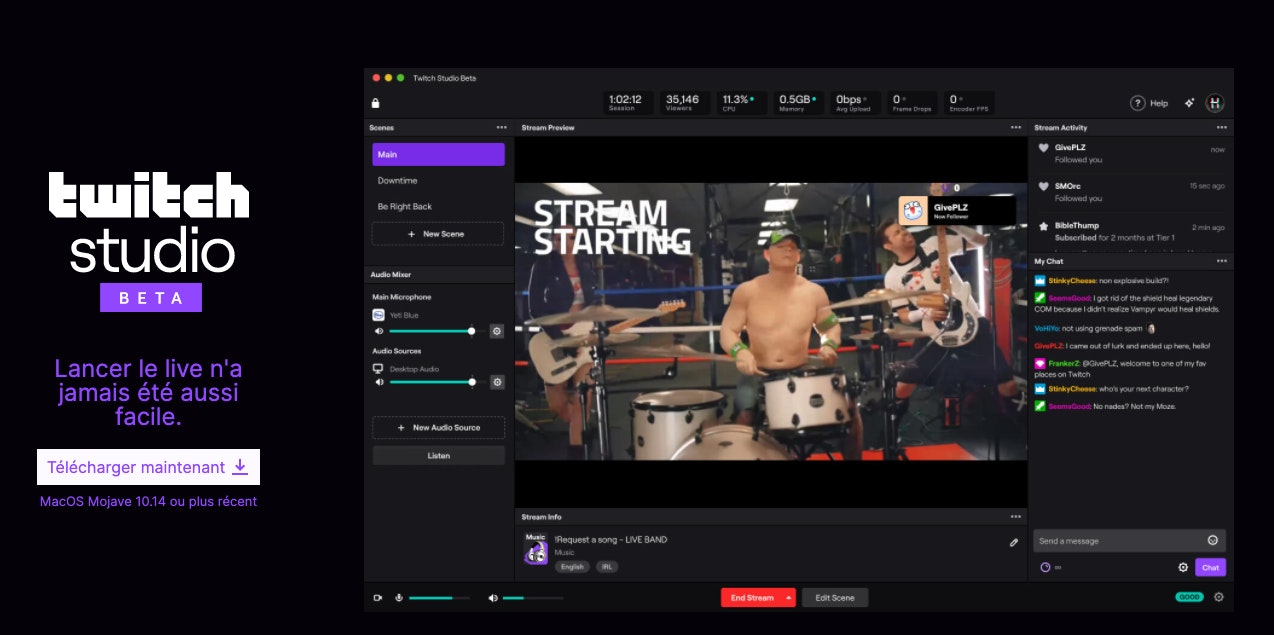This screenshot has height=635, width=1274.
Task: Expand the End Stream dropdown arrow
Action: click(789, 598)
